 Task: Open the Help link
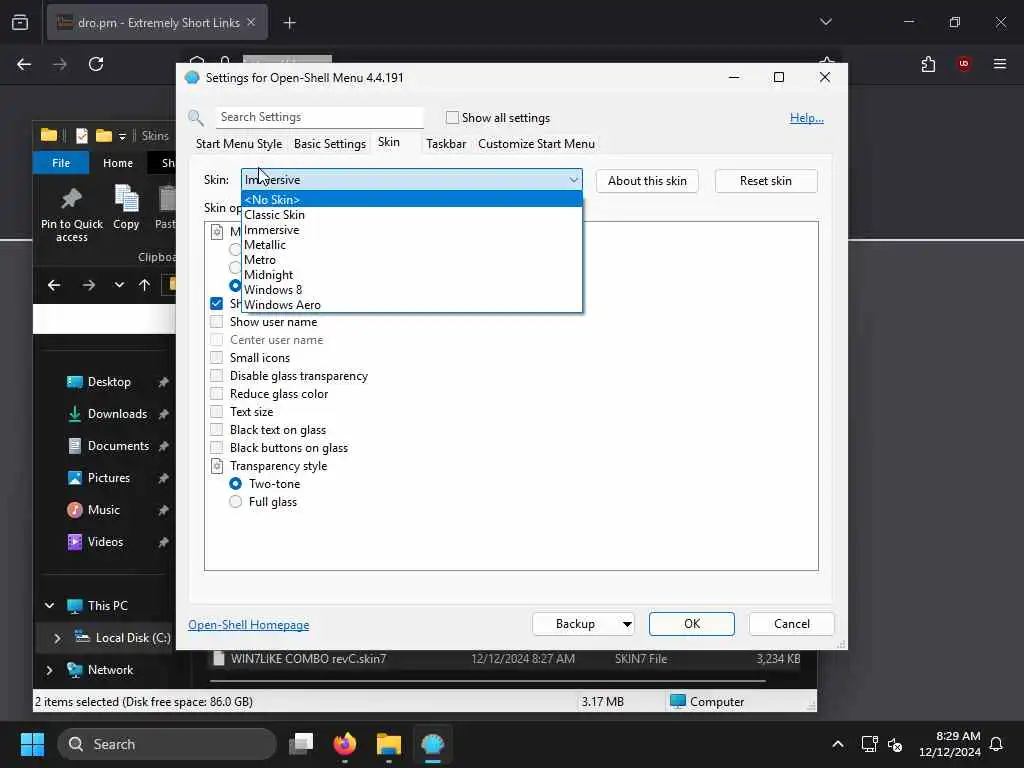pos(807,118)
